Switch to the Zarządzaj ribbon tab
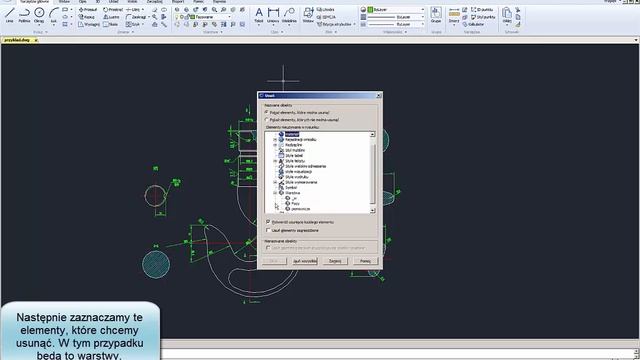640x360 pixels. click(x=154, y=2)
